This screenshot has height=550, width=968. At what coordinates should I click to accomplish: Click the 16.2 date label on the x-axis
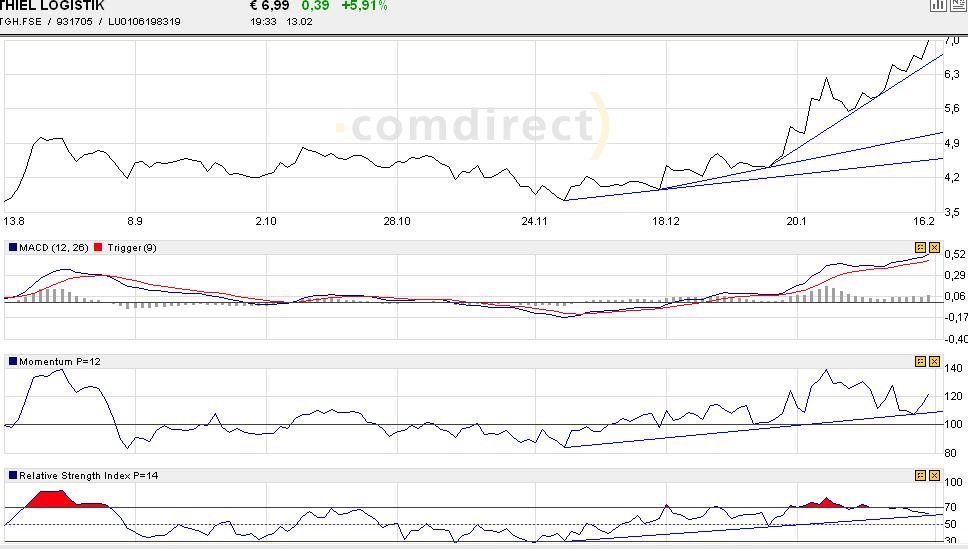(924, 221)
